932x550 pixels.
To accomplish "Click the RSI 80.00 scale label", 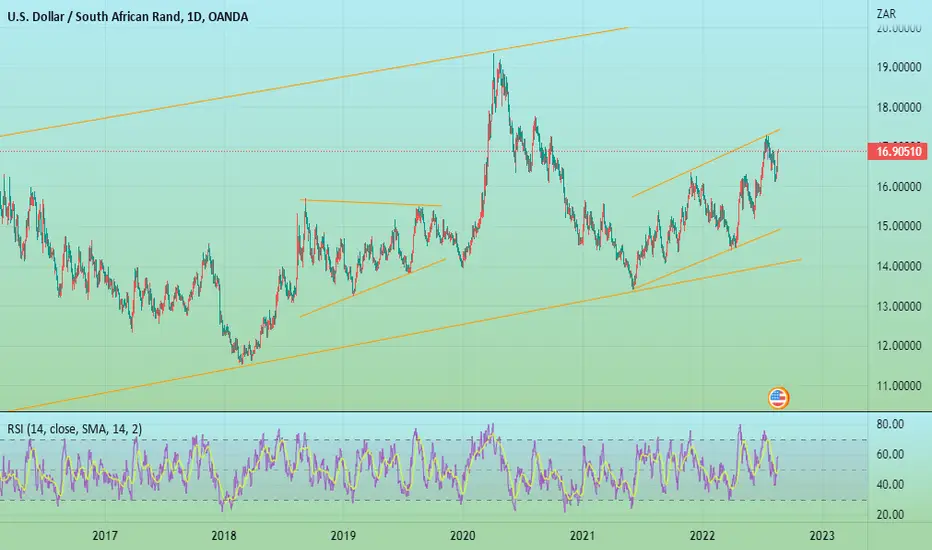I will [x=890, y=424].
